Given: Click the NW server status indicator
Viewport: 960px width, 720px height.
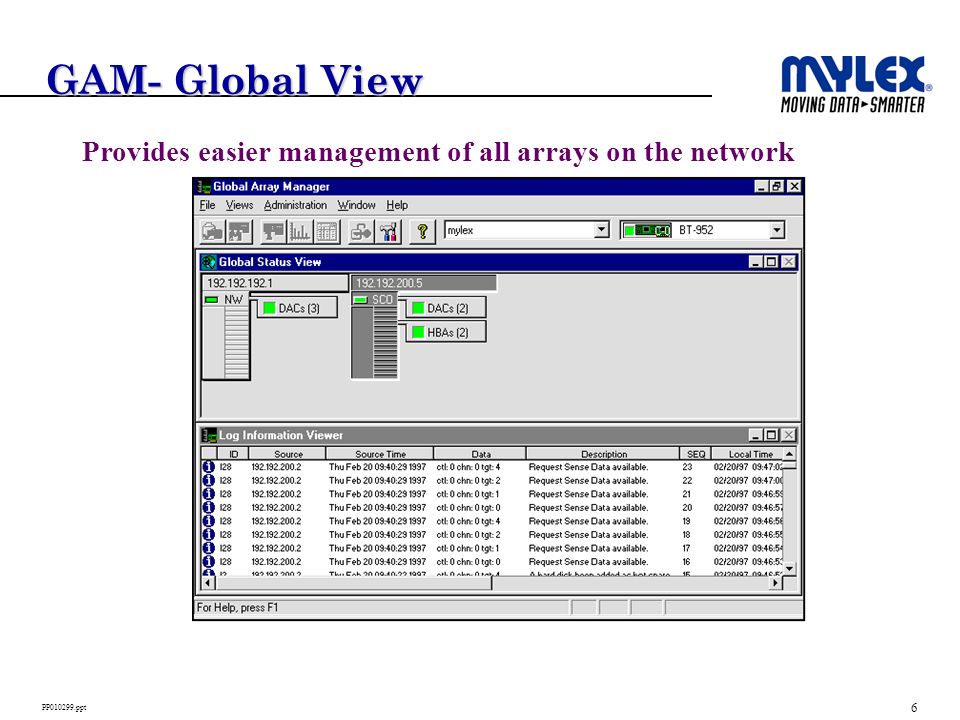Looking at the screenshot, I should (211, 299).
